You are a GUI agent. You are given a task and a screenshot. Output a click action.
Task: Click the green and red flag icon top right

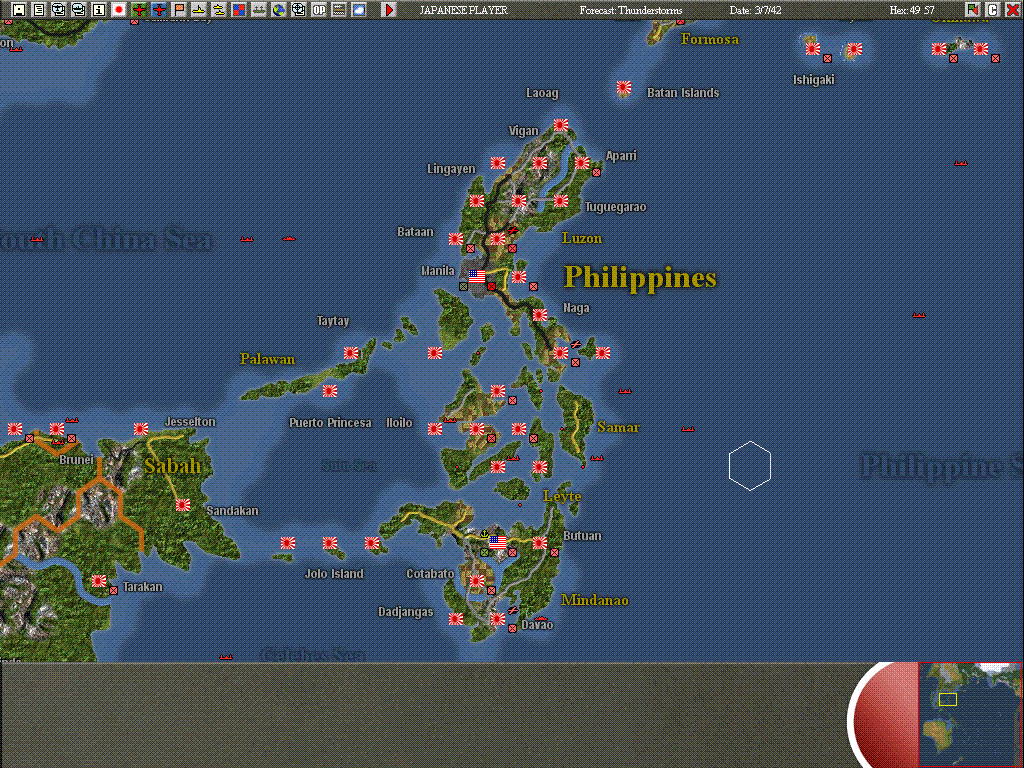[972, 10]
